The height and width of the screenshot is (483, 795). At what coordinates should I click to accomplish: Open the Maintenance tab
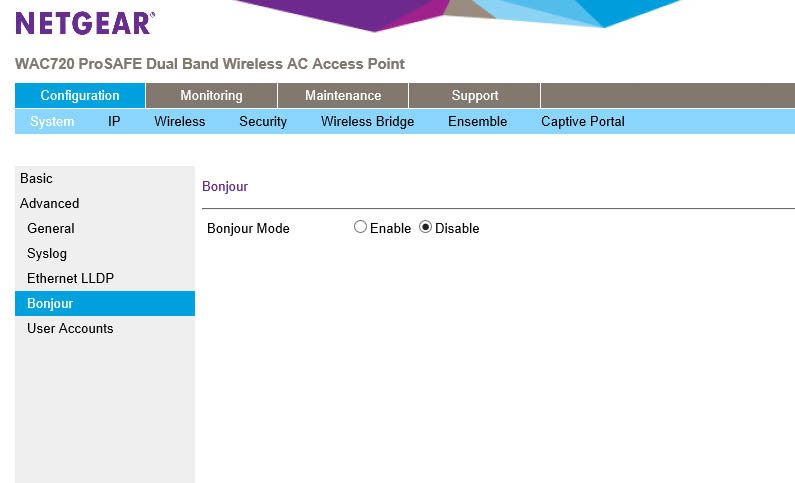click(x=343, y=95)
